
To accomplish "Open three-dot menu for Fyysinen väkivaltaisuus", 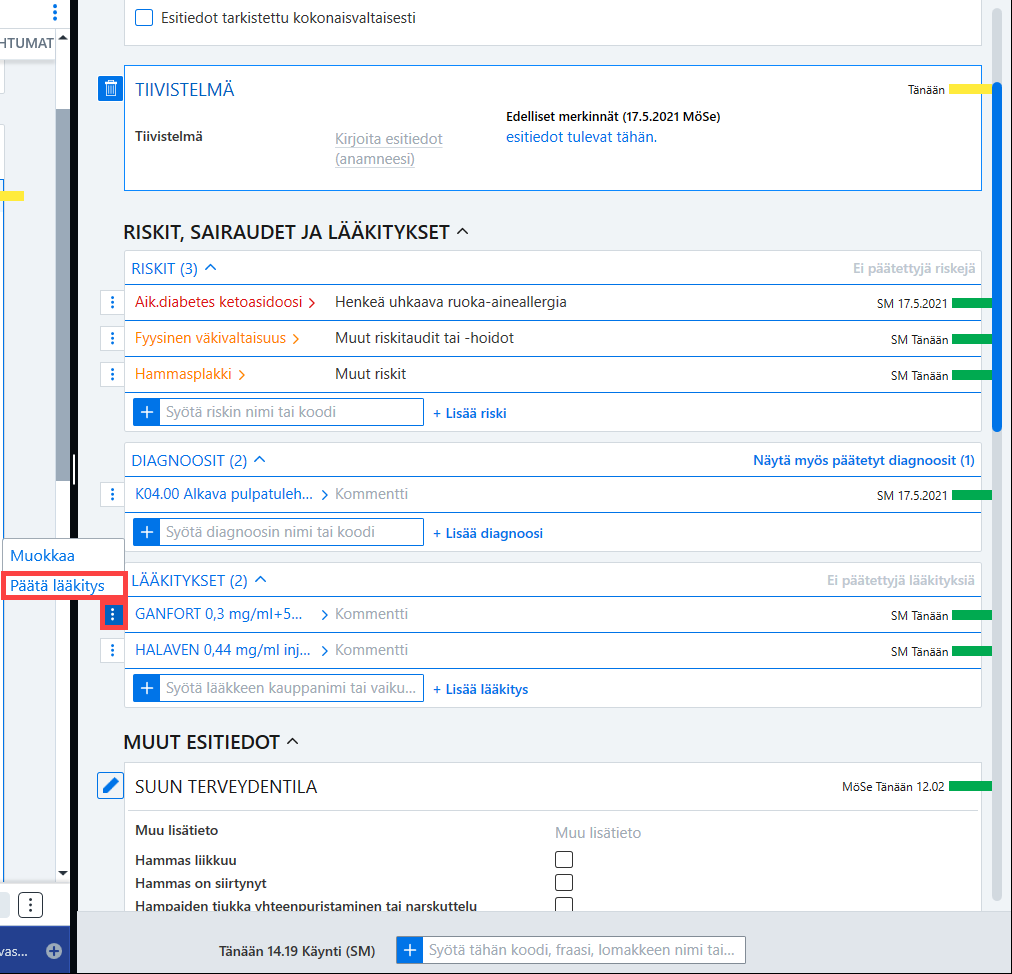I will coord(112,338).
